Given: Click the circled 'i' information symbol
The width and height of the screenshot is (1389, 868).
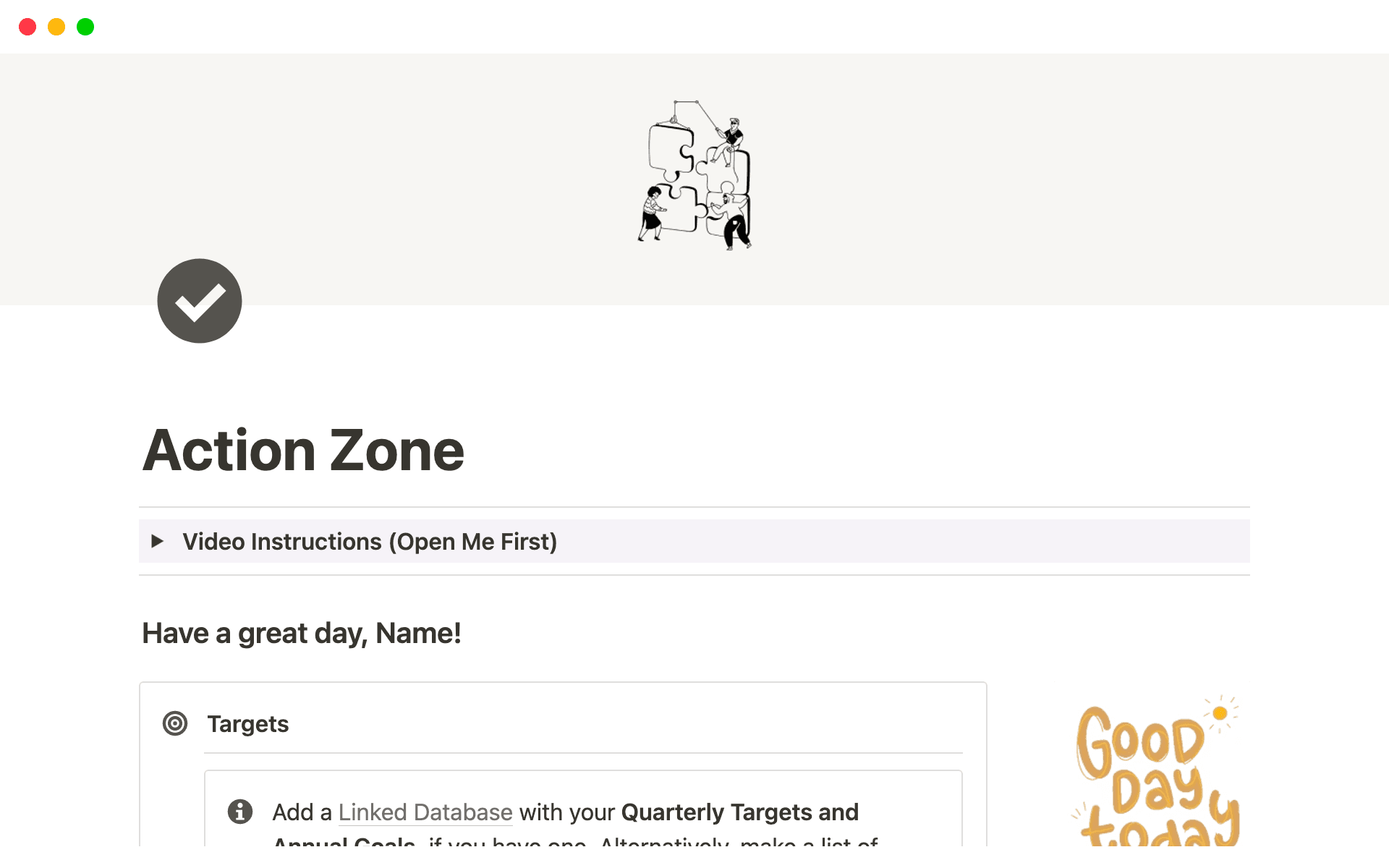Looking at the screenshot, I should pos(239,812).
